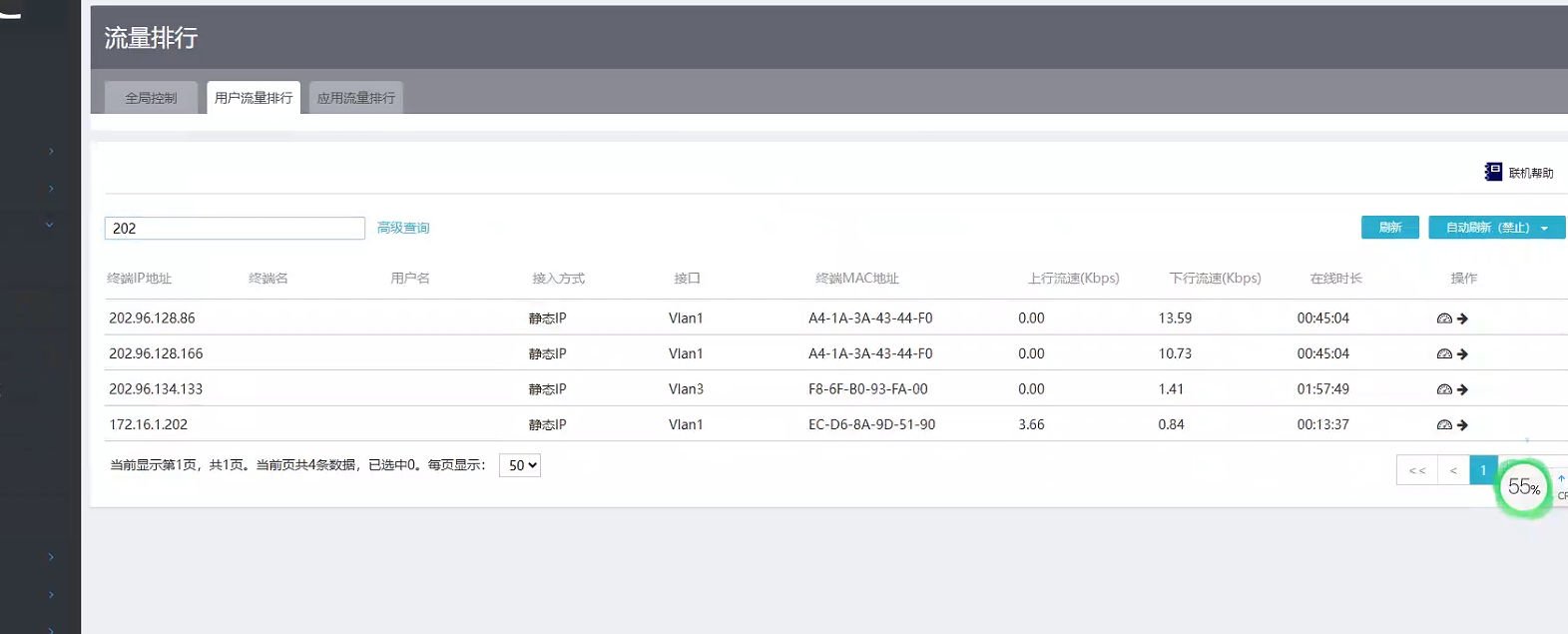
Task: Click upstream rate value 3.66
Action: pyautogui.click(x=1031, y=424)
